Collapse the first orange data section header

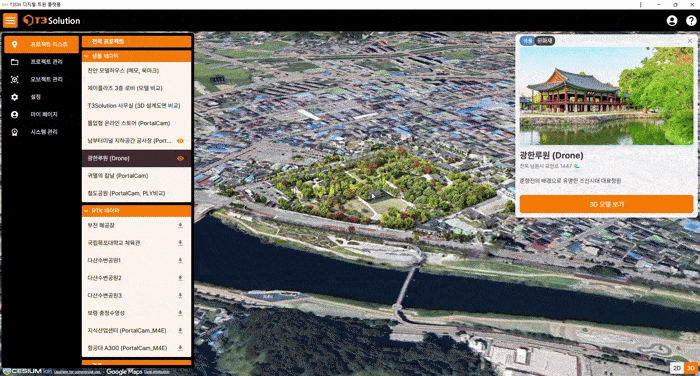[x=137, y=56]
